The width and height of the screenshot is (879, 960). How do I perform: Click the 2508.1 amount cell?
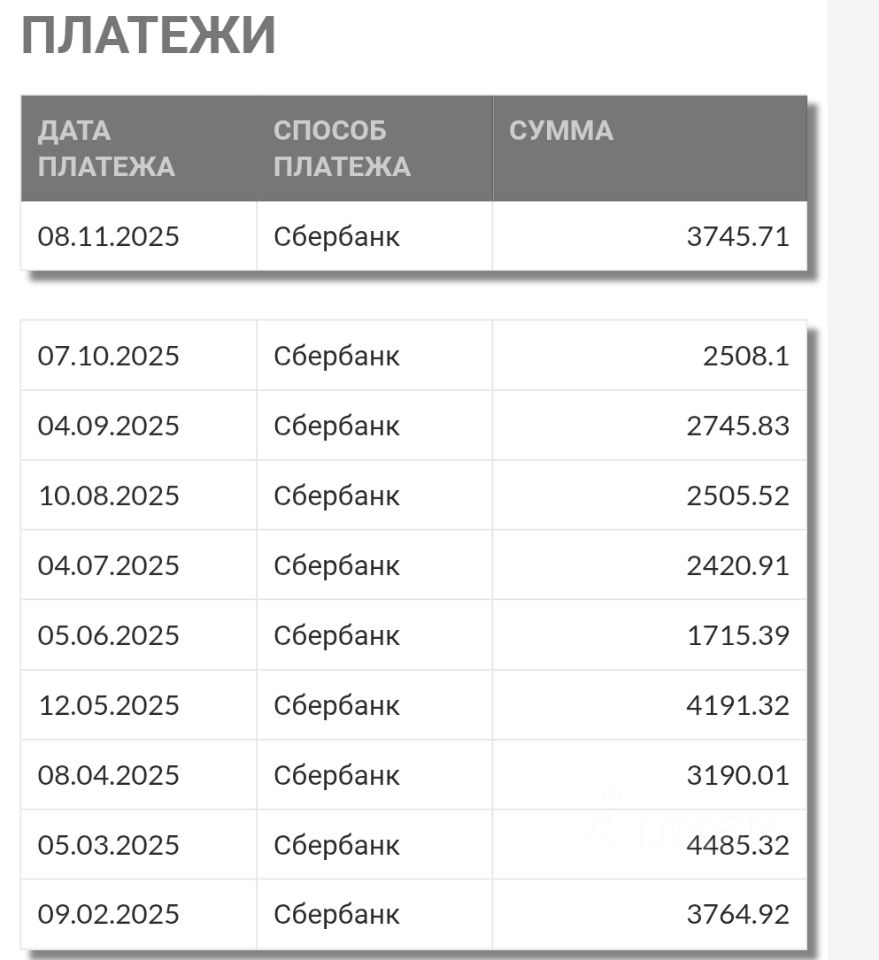tap(745, 356)
